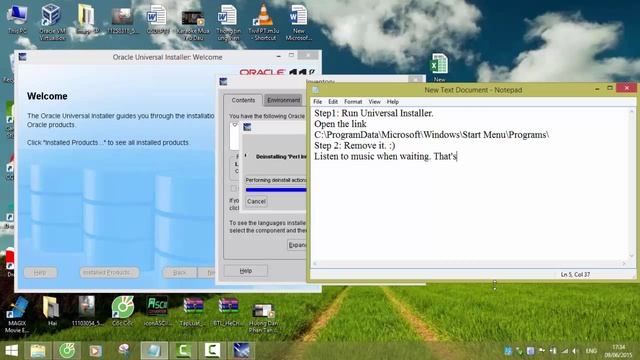The image size is (640, 360).
Task: Open the Notepad Help menu
Action: pos(393,102)
